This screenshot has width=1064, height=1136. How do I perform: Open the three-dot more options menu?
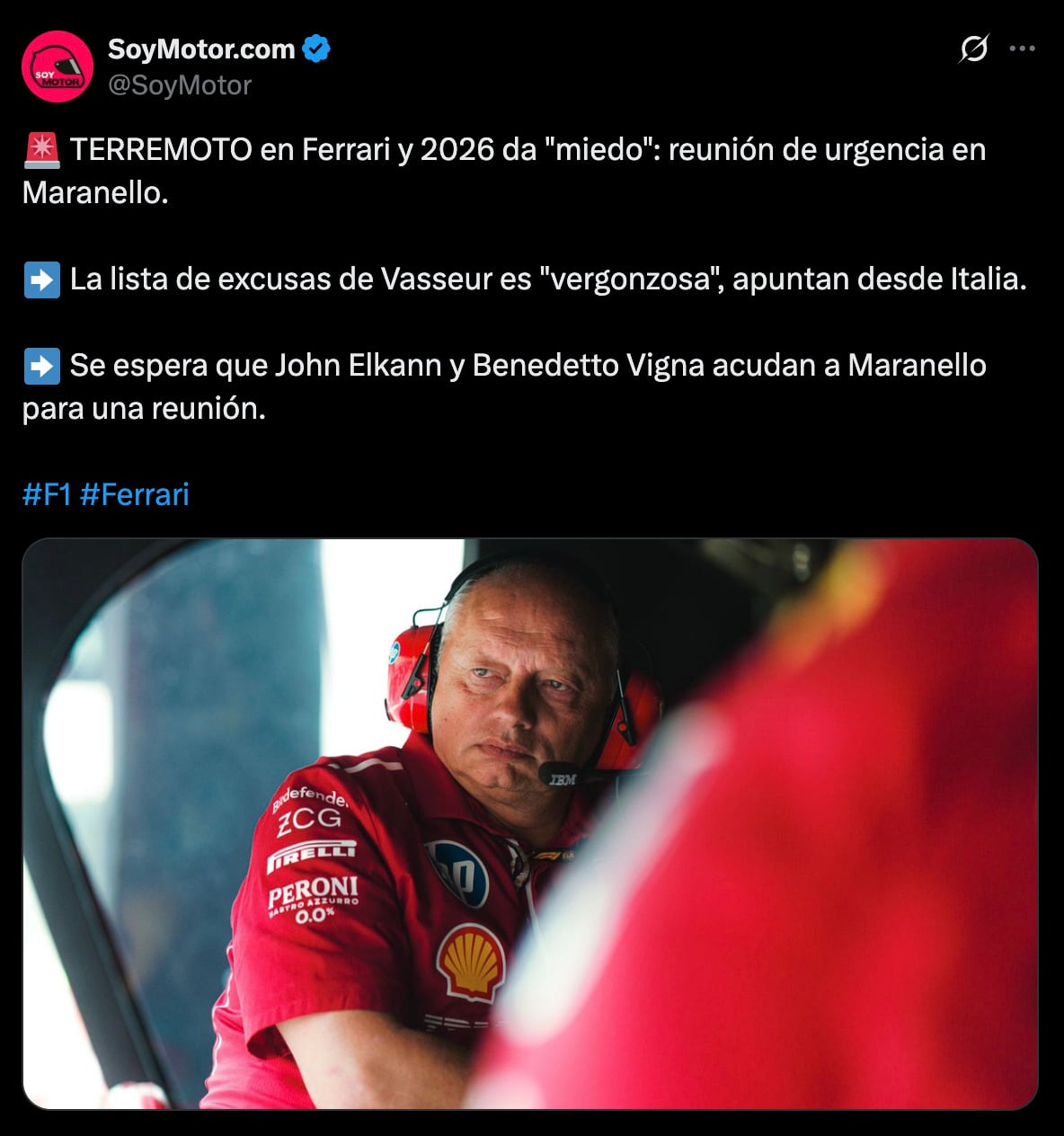(x=1022, y=49)
